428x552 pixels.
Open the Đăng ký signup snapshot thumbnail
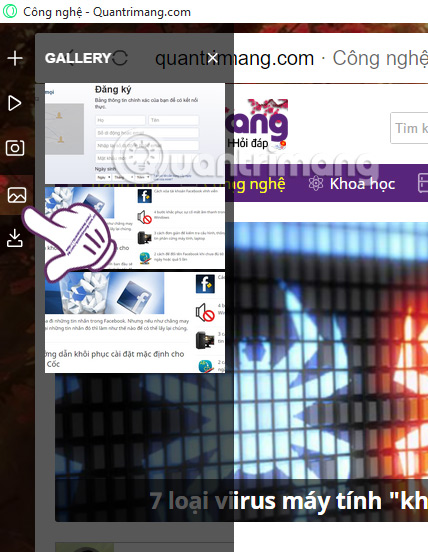pyautogui.click(x=135, y=133)
